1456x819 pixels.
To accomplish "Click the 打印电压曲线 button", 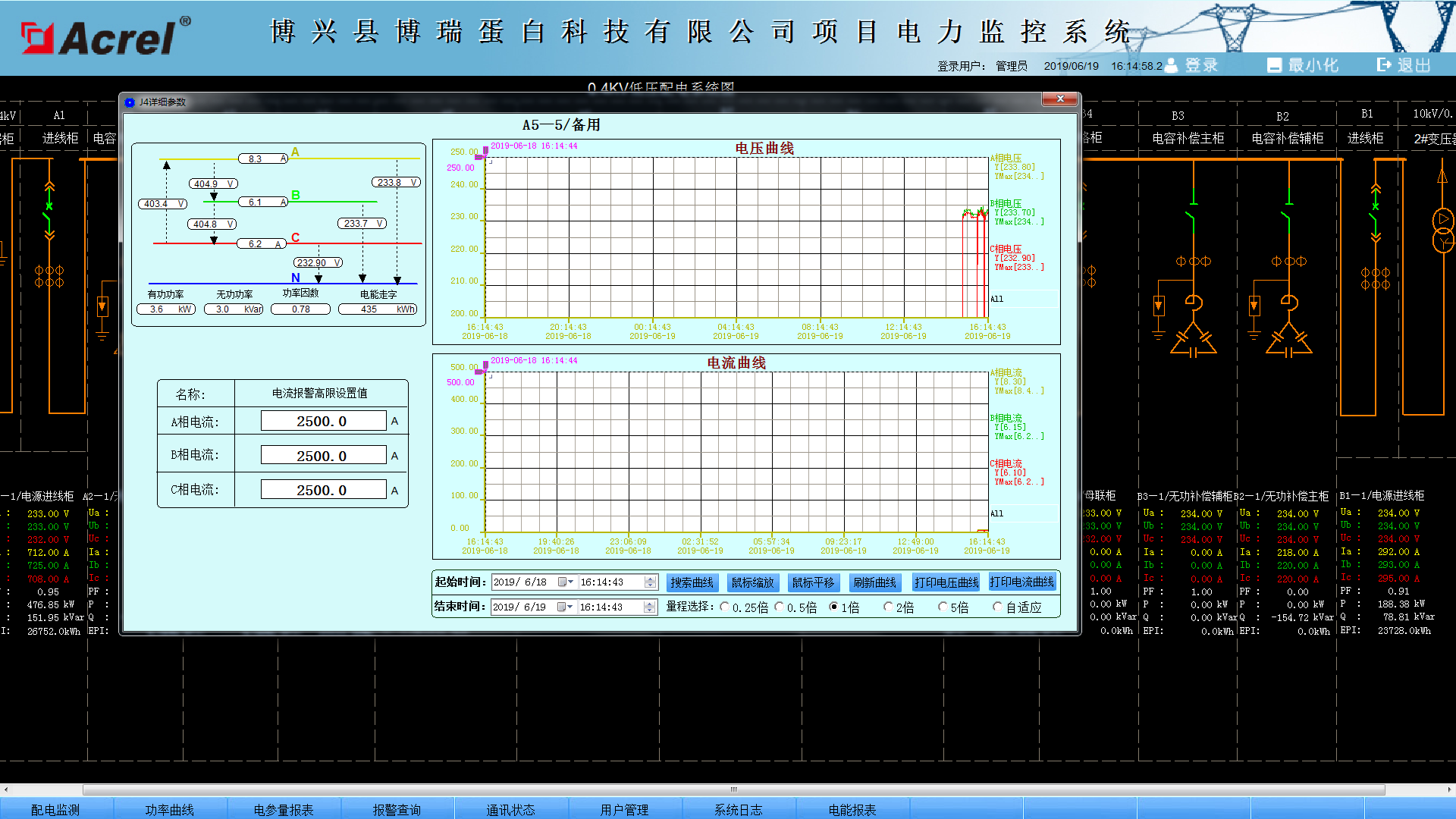I will pos(946,582).
